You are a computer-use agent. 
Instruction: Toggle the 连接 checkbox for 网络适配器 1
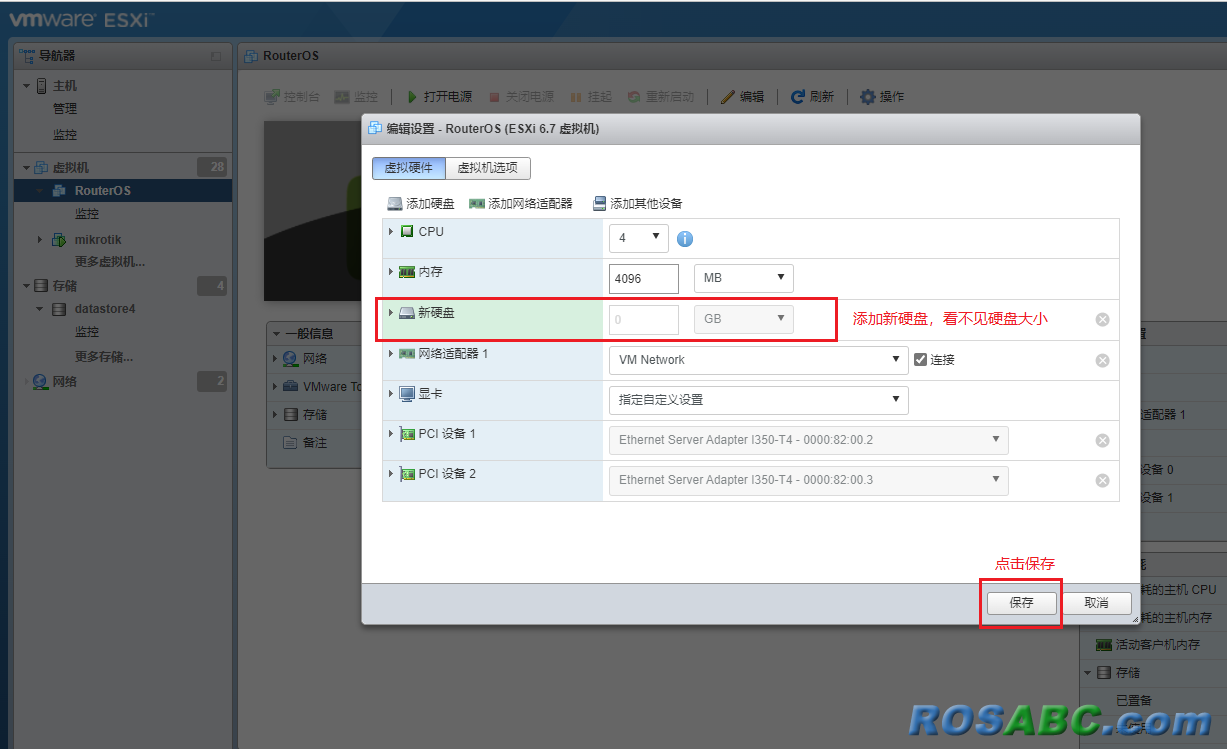pyautogui.click(x=921, y=360)
